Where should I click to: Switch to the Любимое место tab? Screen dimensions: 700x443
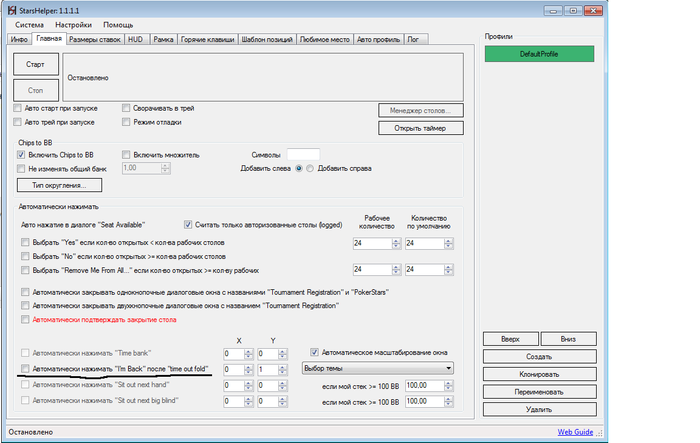pos(325,39)
